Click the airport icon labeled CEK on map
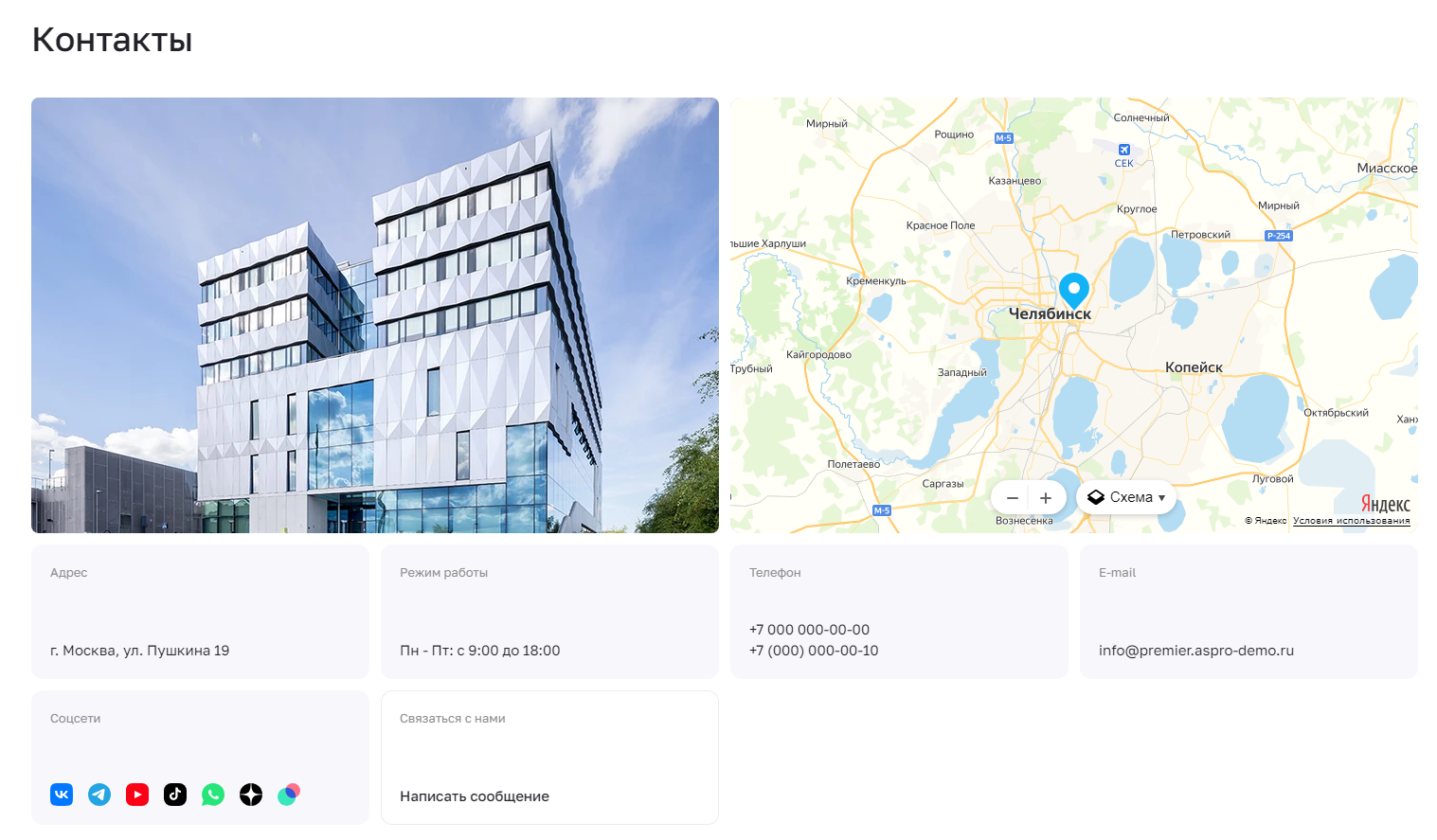 (1124, 150)
